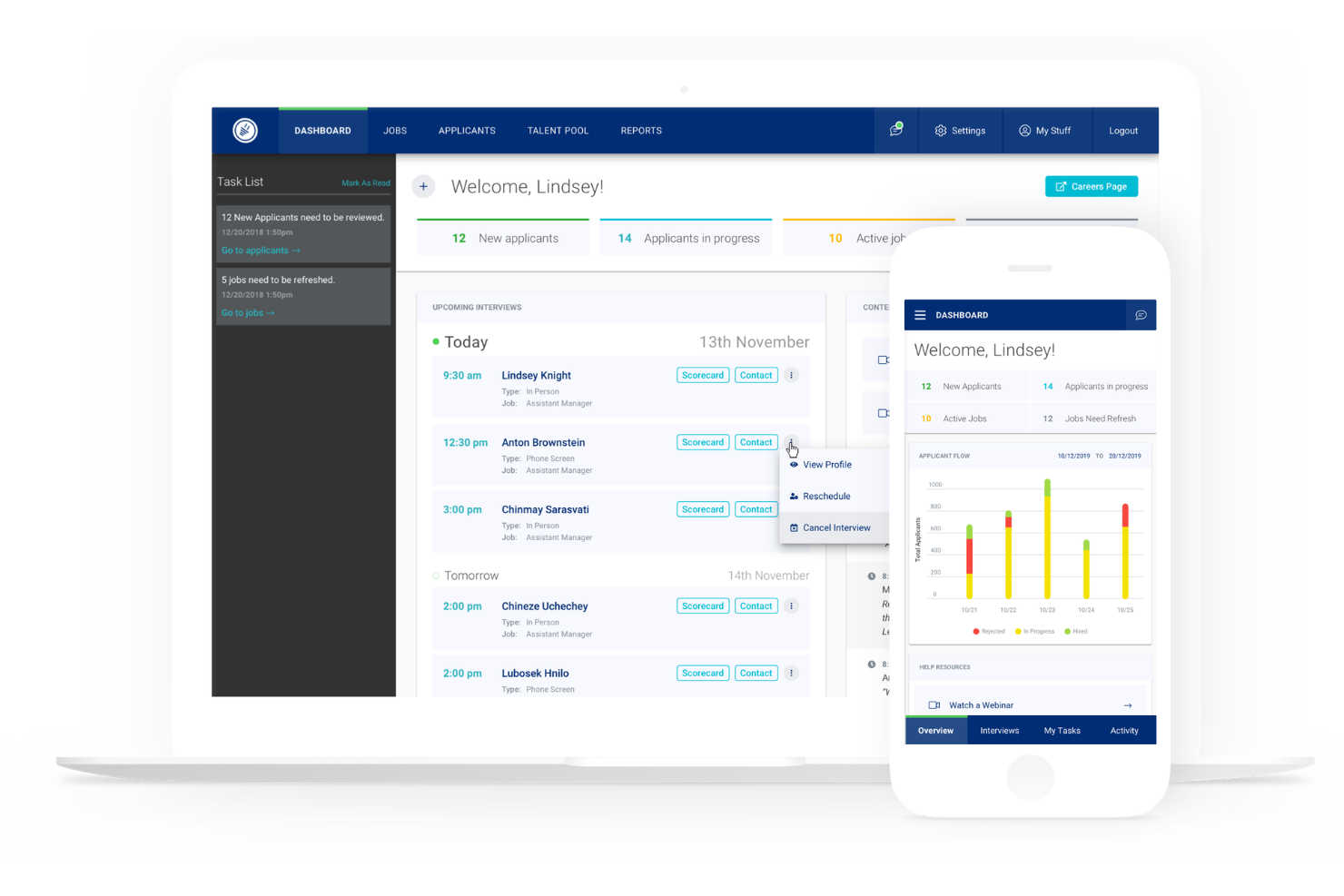Click Chineze Uchechey's name
This screenshot has height=896, width=1344.
click(x=545, y=606)
